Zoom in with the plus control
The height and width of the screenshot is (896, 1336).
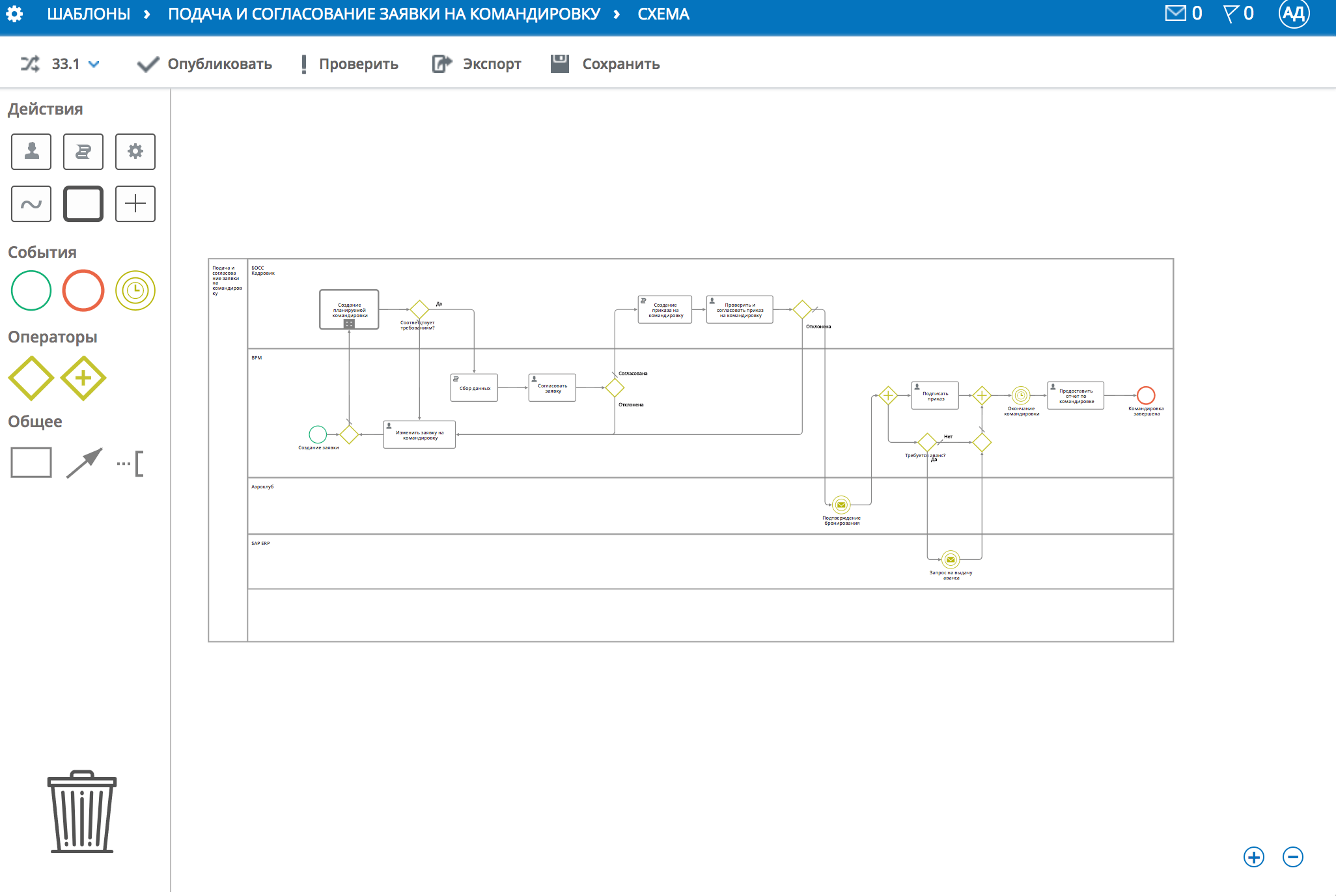coord(1253,857)
